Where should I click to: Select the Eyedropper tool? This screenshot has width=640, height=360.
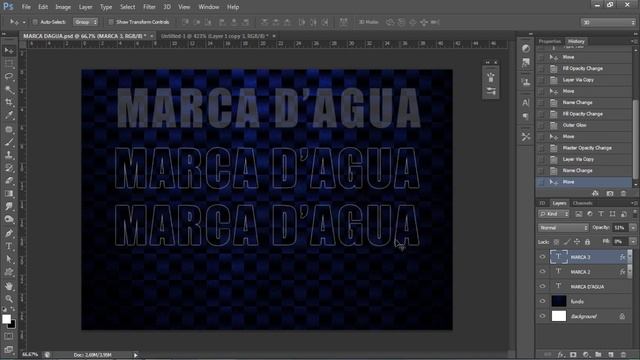click(x=9, y=116)
